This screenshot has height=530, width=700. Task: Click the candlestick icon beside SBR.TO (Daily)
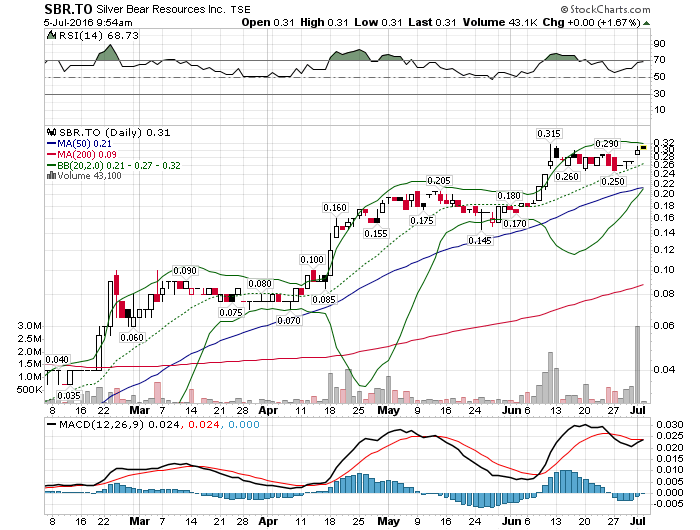[52, 131]
